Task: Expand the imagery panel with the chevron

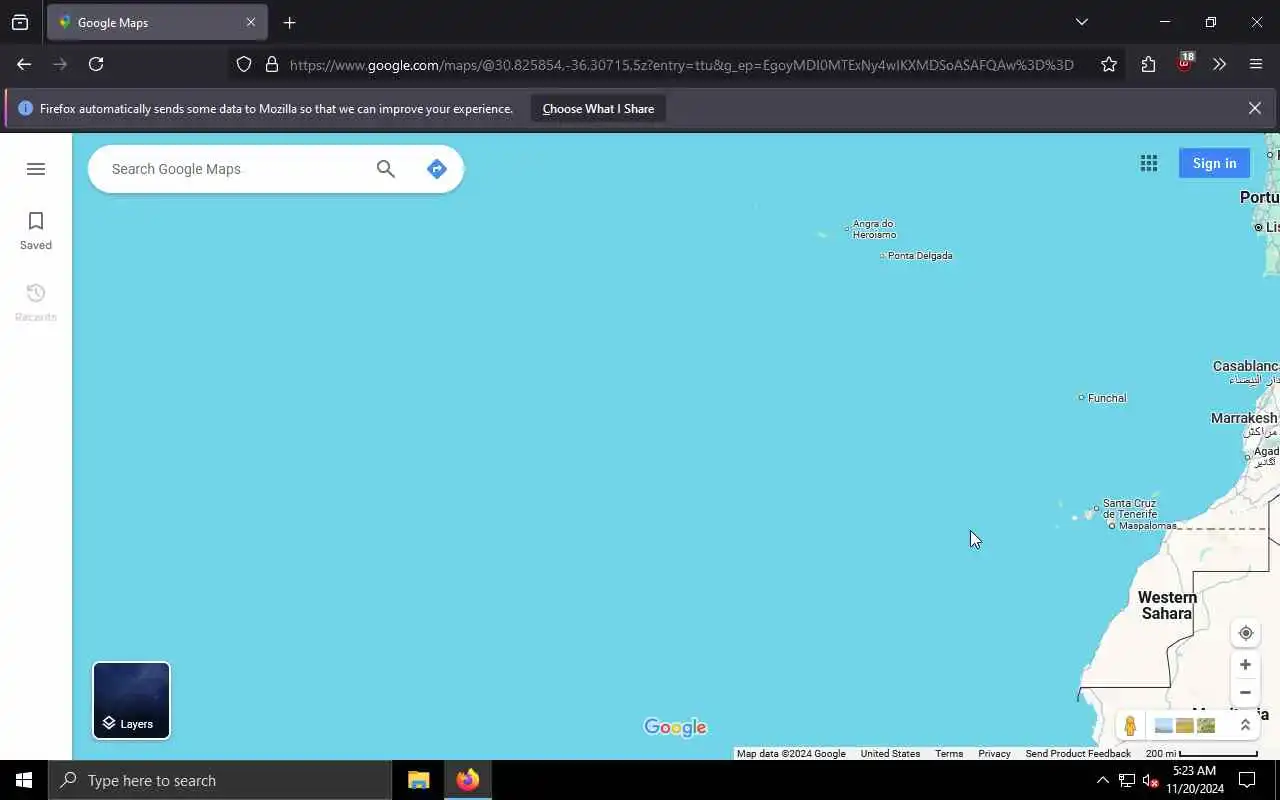Action: (1245, 726)
